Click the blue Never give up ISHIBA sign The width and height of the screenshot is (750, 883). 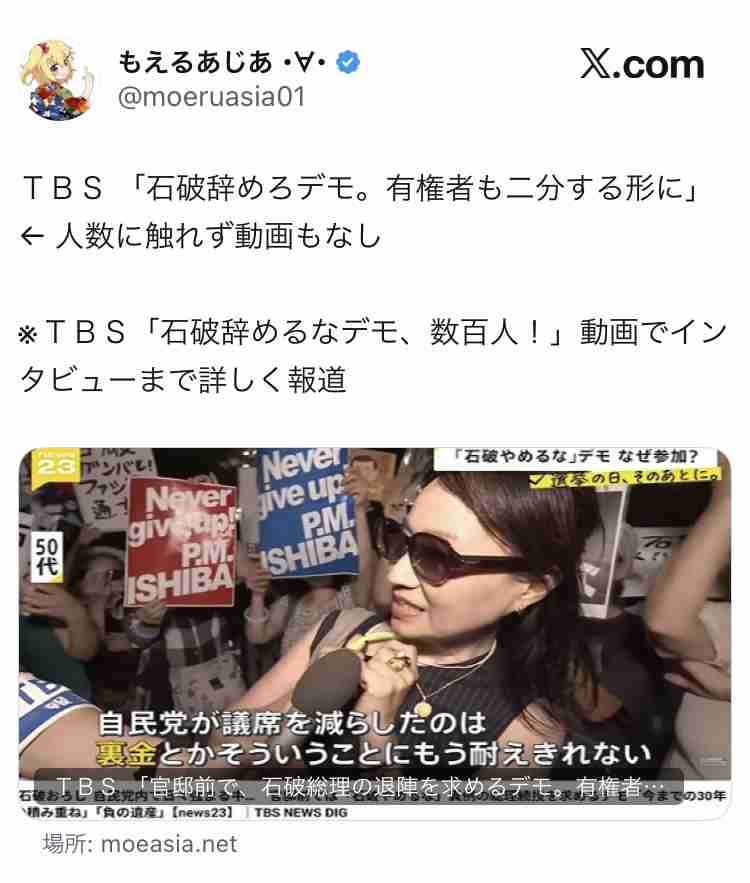point(309,512)
